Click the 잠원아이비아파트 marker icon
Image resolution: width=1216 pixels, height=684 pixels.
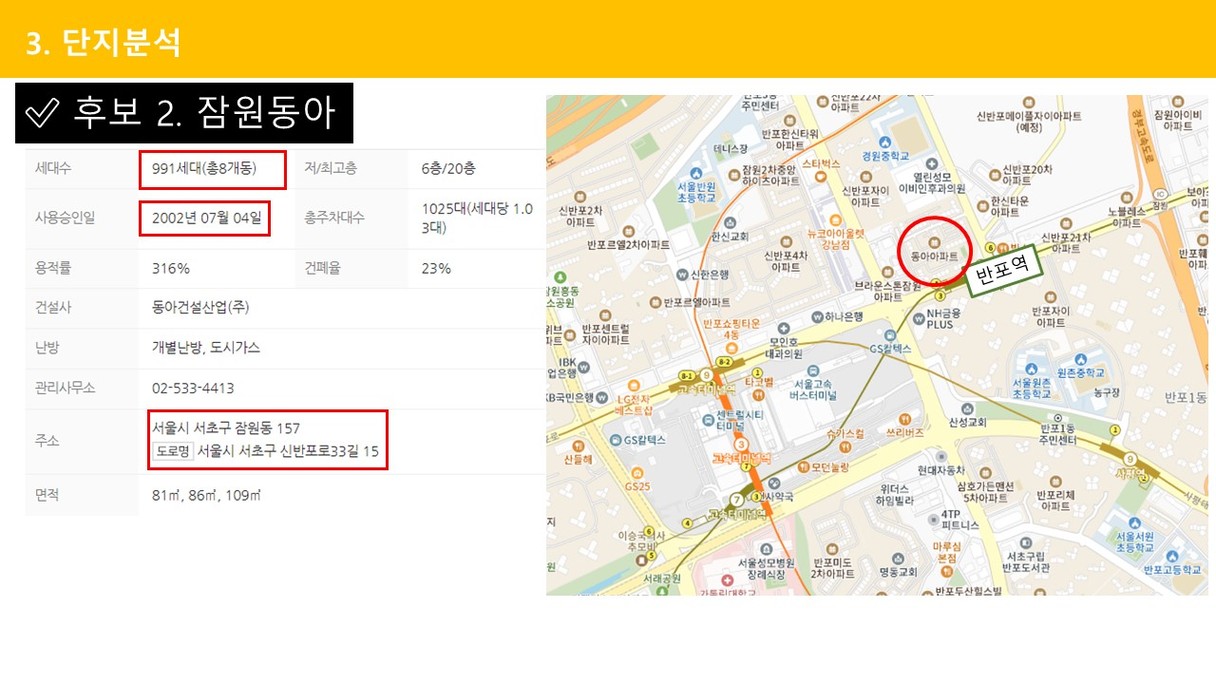tap(1177, 102)
